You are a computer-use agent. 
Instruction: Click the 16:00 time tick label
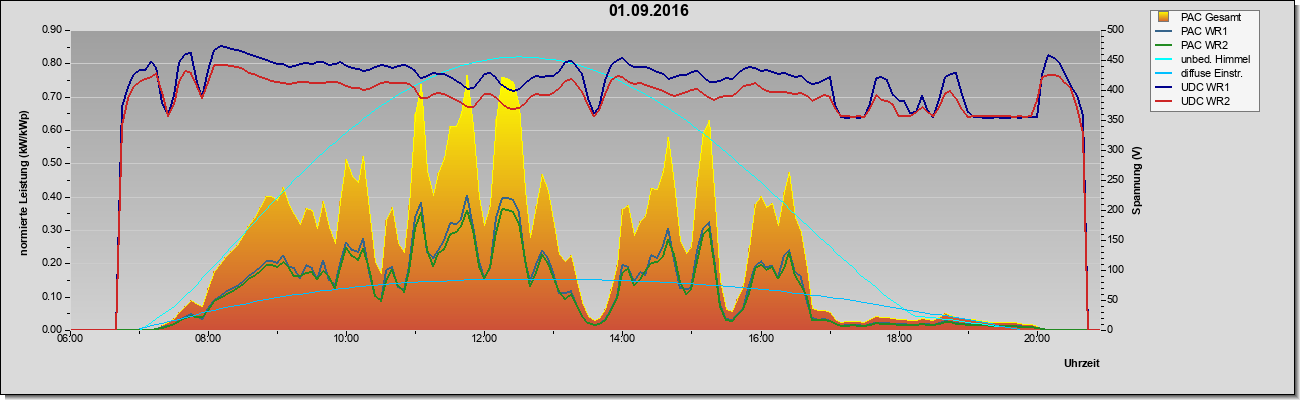(760, 340)
